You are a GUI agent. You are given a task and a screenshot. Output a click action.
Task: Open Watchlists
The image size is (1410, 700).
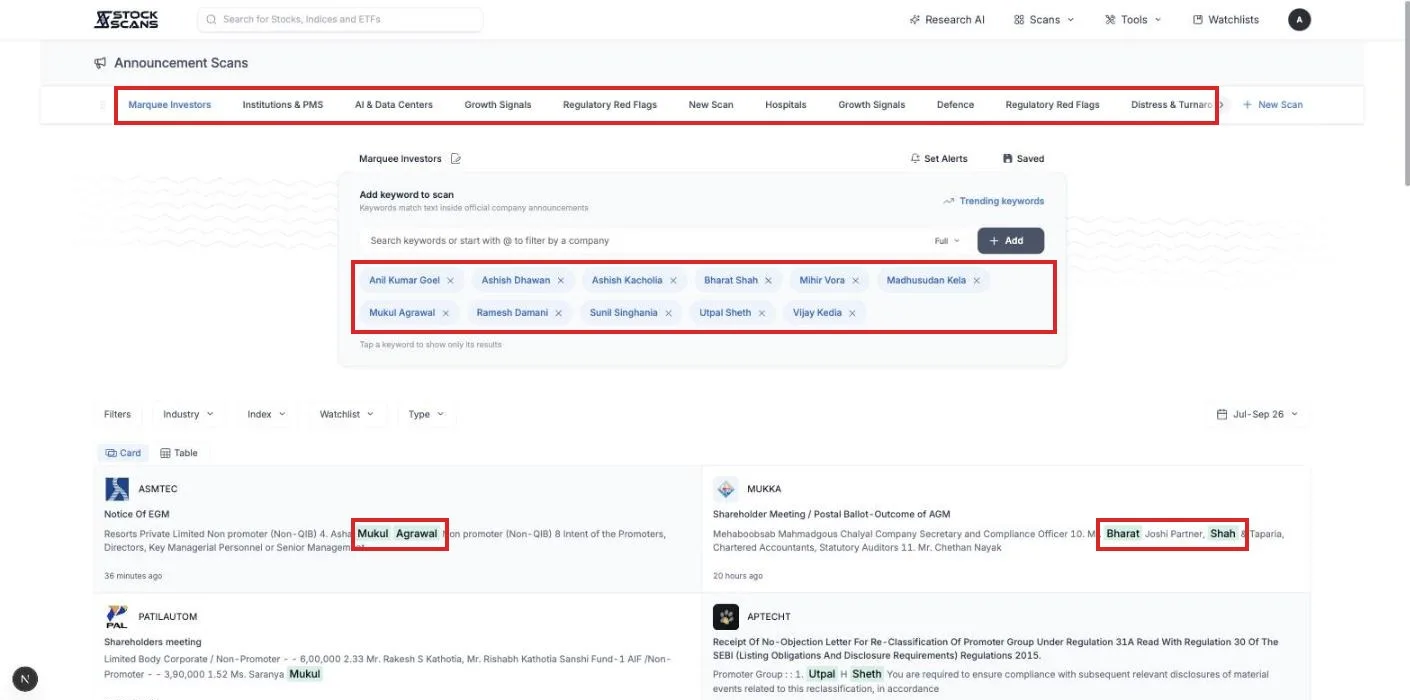(x=1226, y=19)
